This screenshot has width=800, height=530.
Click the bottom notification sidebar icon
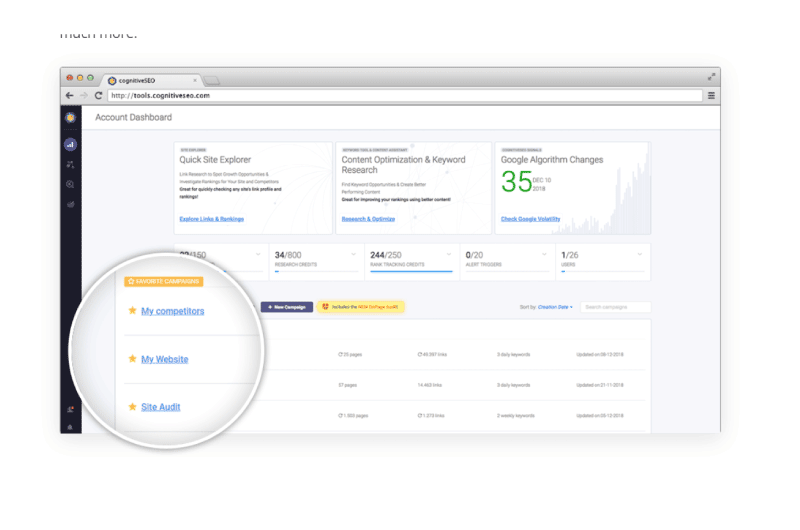tap(70, 427)
